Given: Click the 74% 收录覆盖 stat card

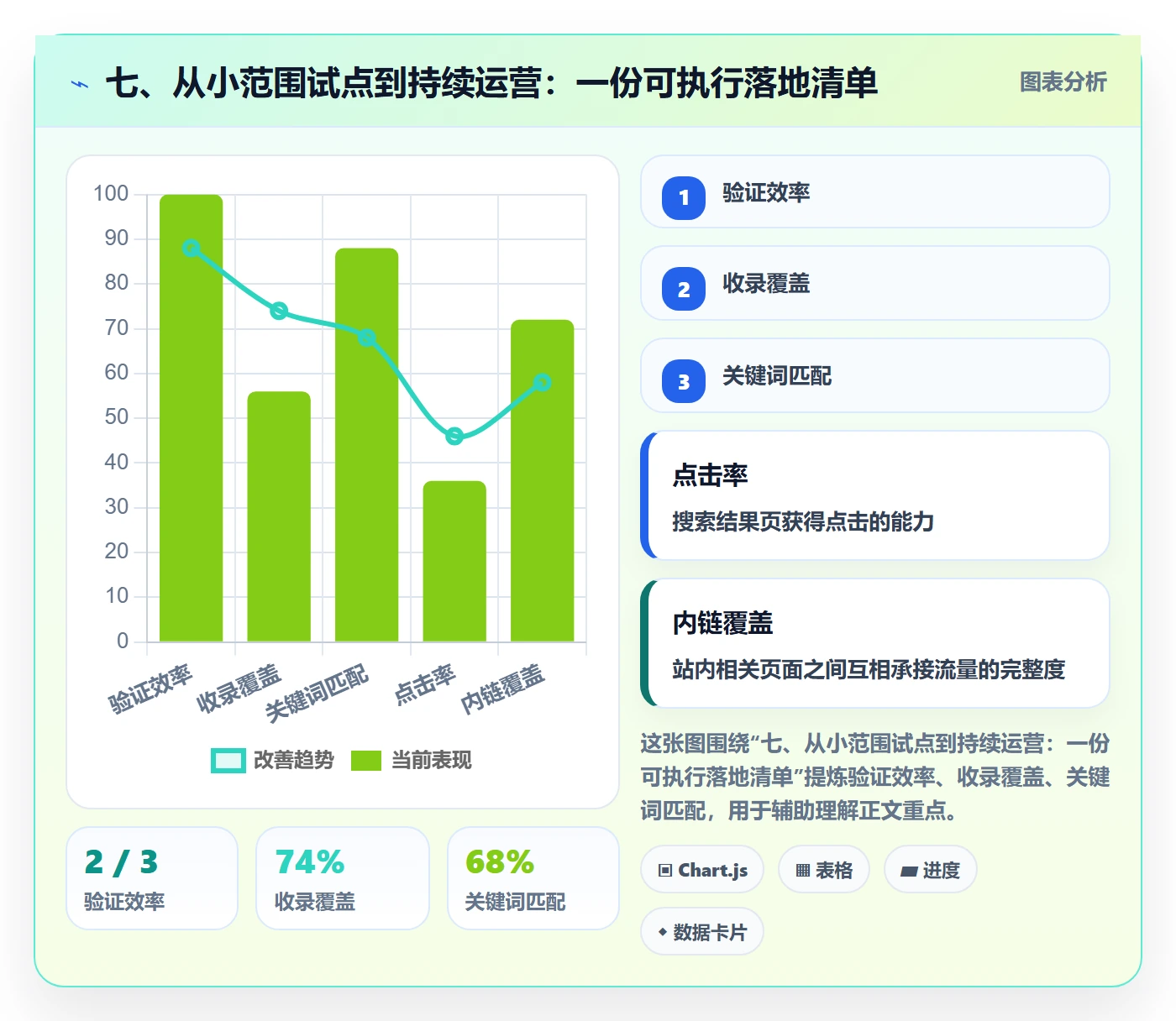Looking at the screenshot, I should tap(343, 878).
